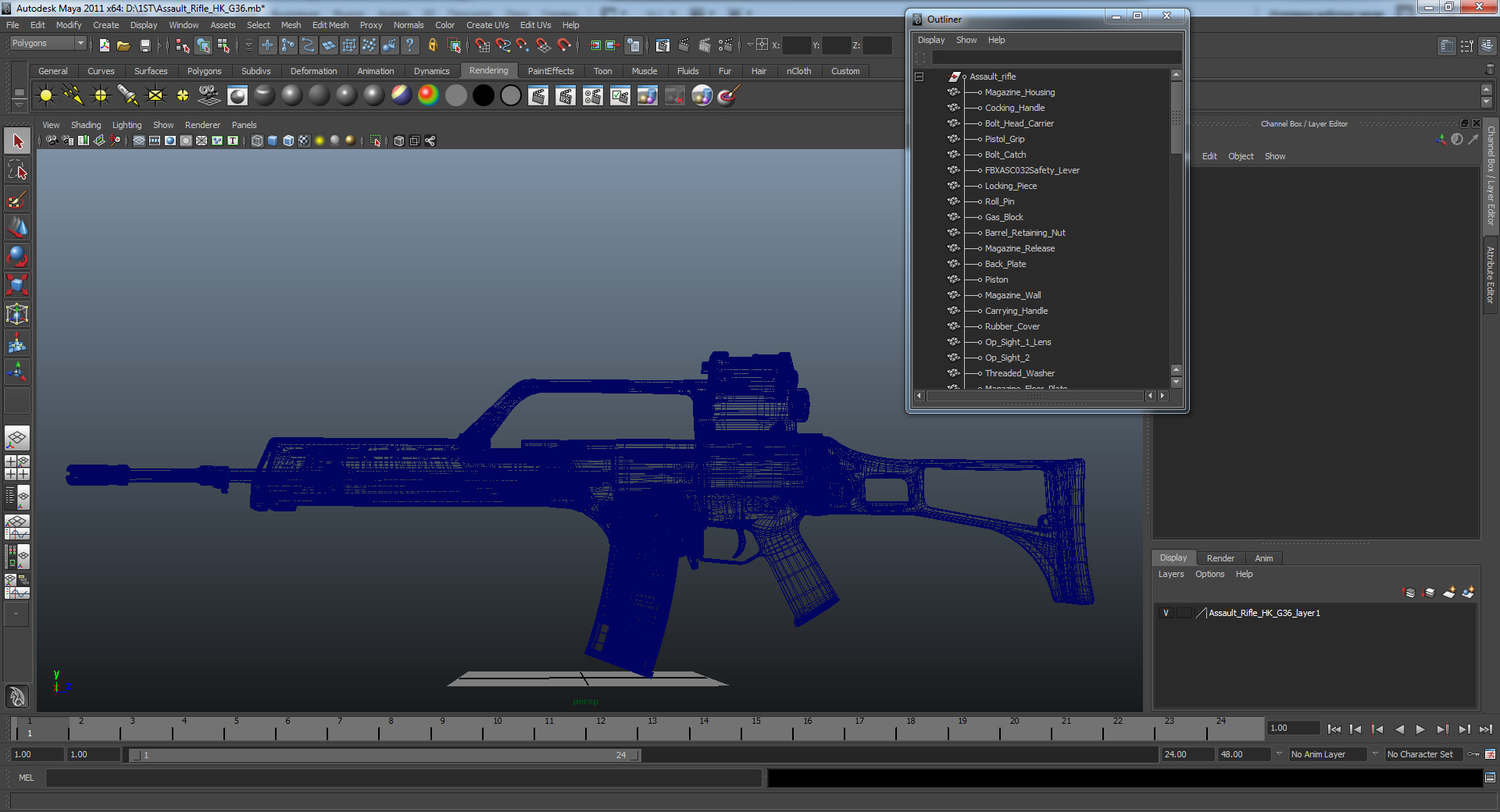Assign Ramp shader rainbow sphere icon
The height and width of the screenshot is (812, 1500).
click(x=428, y=95)
